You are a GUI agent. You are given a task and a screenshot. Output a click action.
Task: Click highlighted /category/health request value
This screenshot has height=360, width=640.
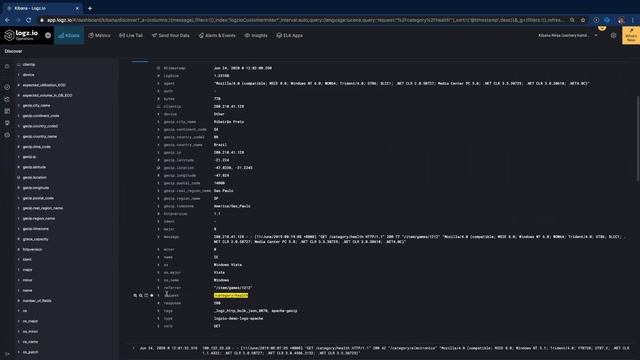coord(231,296)
